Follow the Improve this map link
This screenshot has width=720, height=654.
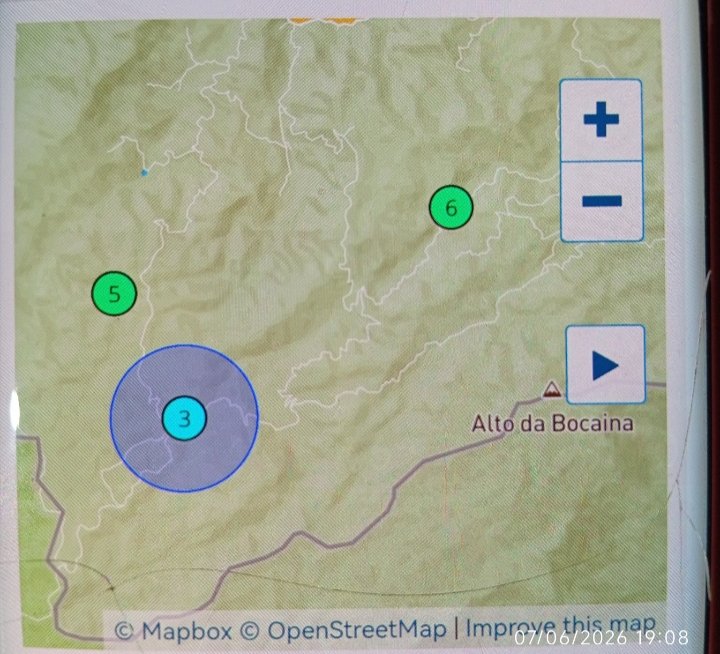(560, 626)
